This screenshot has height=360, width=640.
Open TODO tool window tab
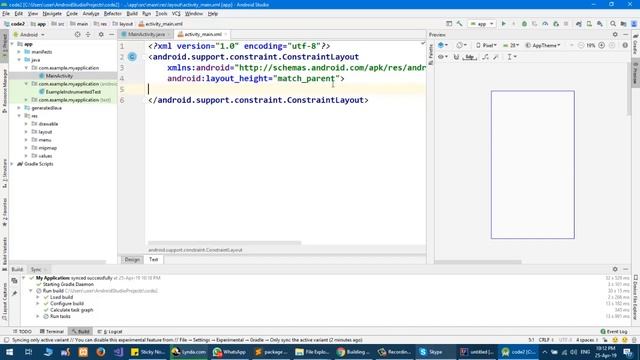click(x=22, y=331)
